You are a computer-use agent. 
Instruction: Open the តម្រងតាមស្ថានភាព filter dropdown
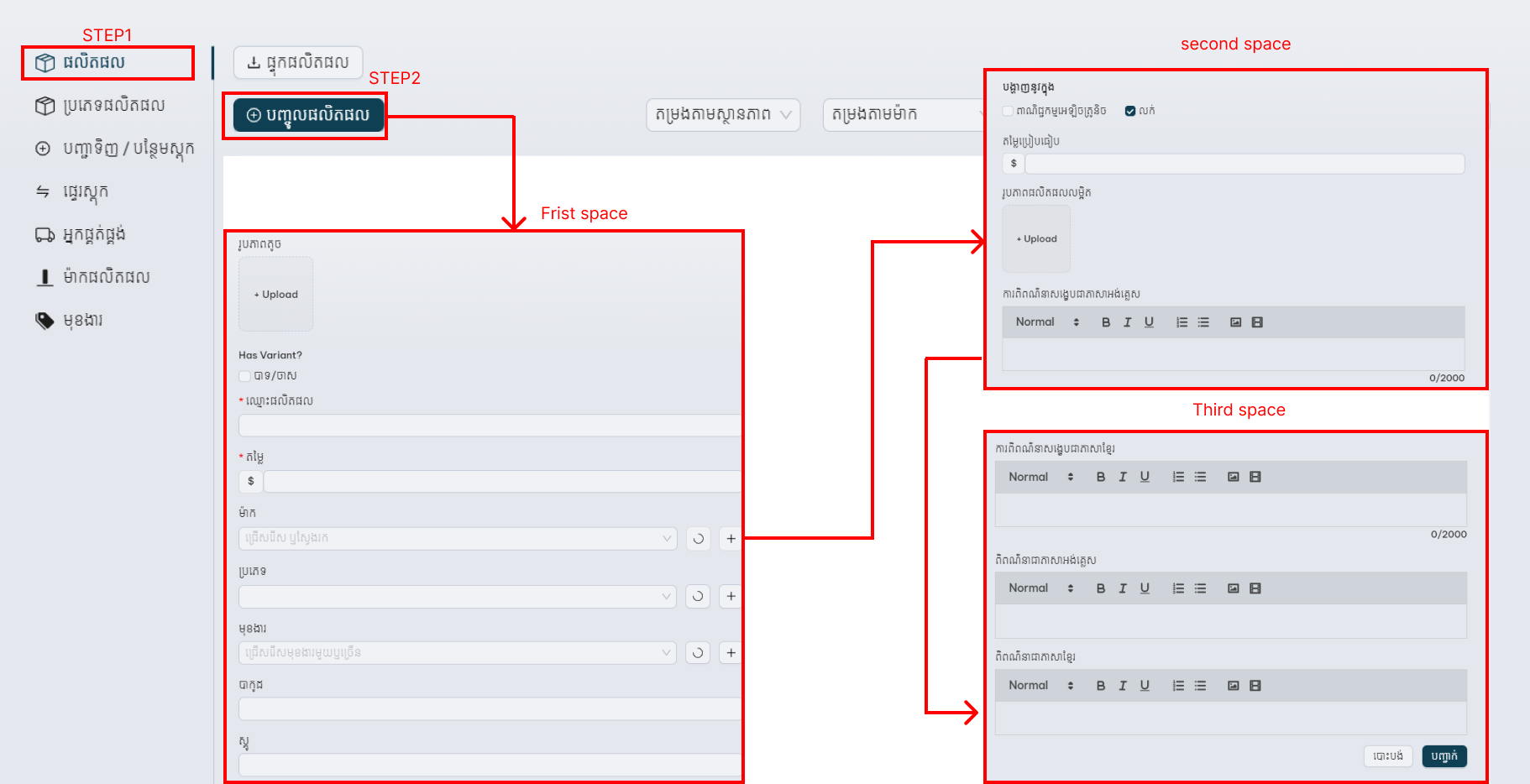click(x=722, y=115)
